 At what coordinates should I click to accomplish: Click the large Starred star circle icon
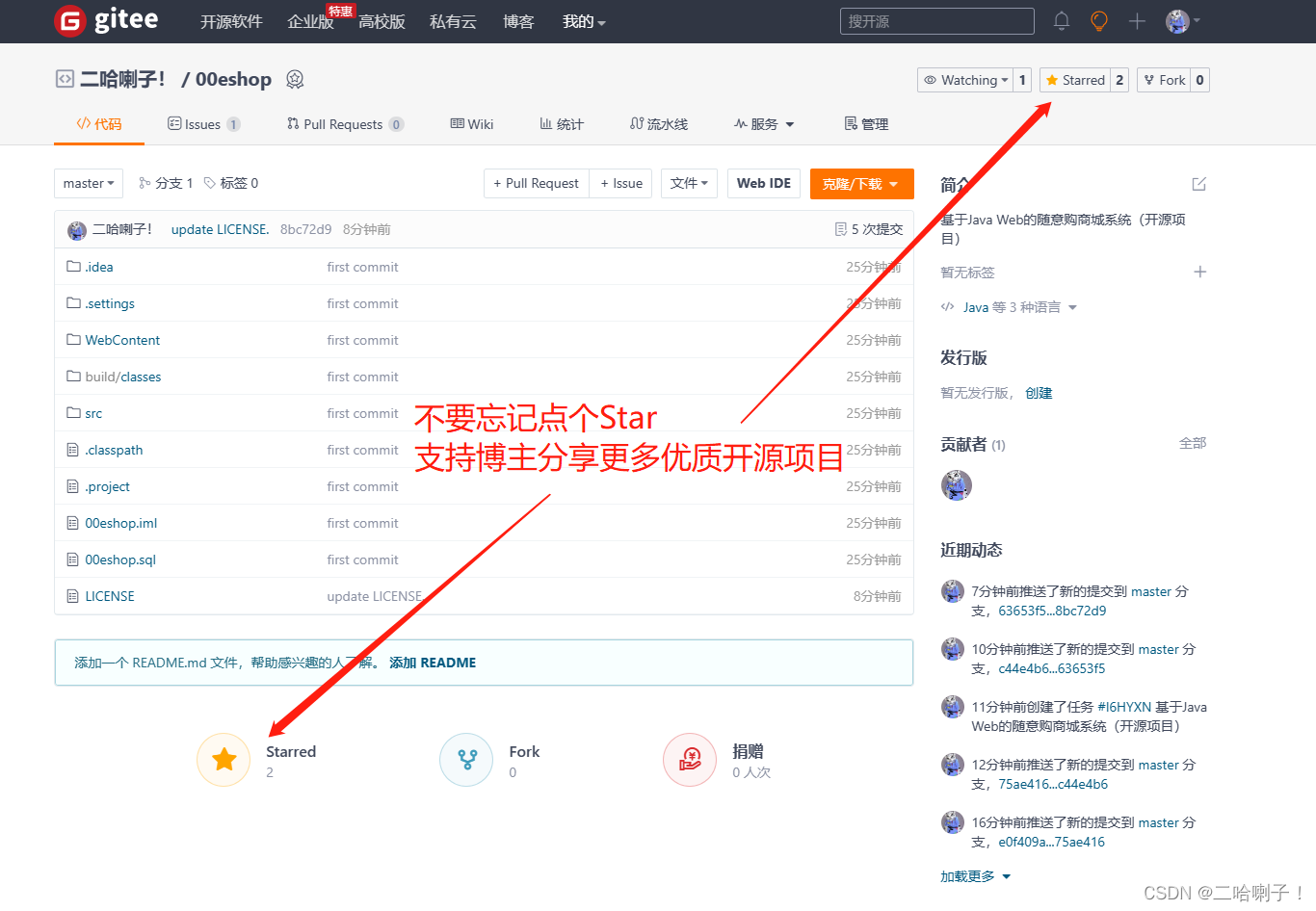tap(224, 760)
